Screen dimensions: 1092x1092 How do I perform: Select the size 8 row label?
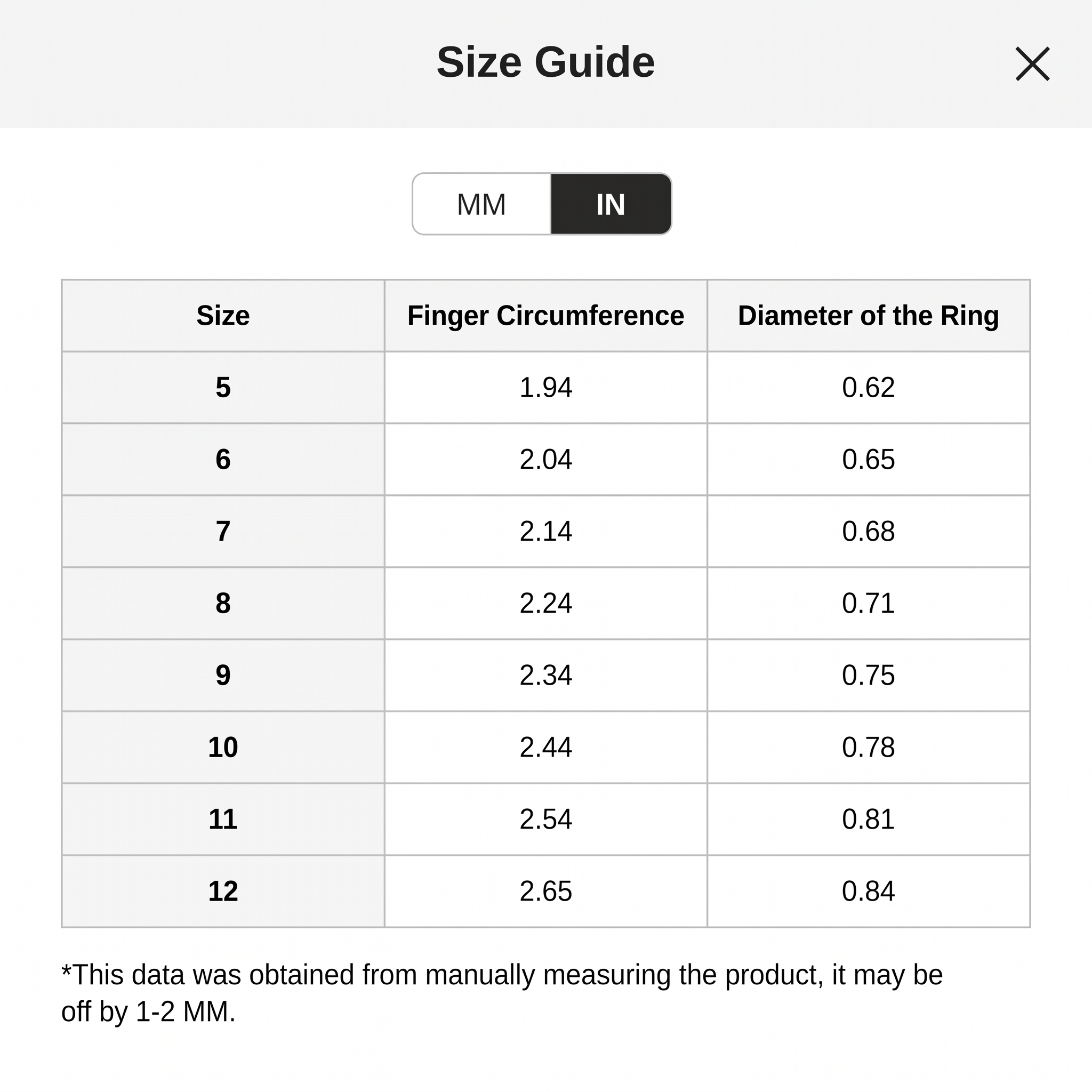pyautogui.click(x=223, y=603)
